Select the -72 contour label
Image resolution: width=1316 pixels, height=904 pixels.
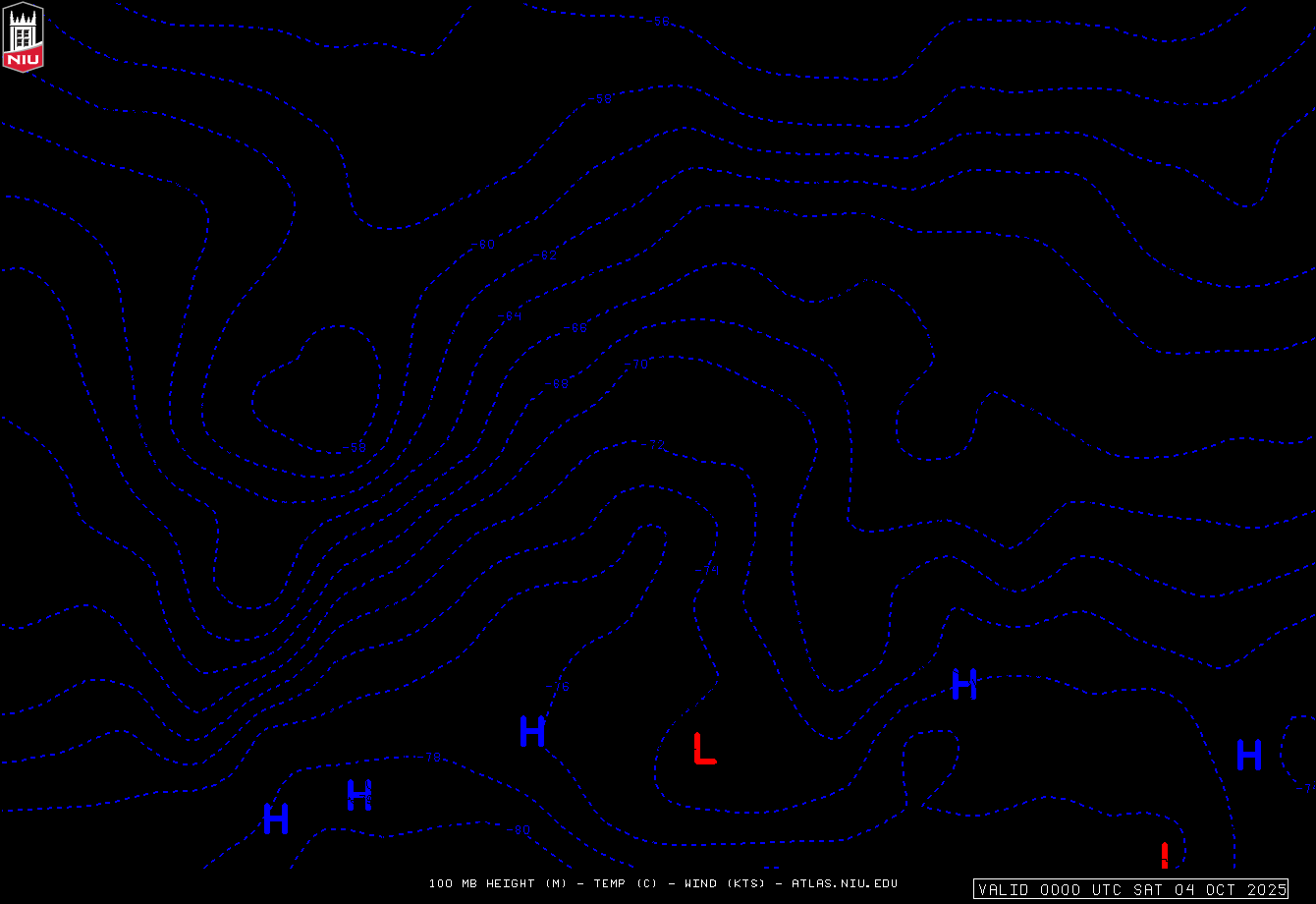point(655,446)
